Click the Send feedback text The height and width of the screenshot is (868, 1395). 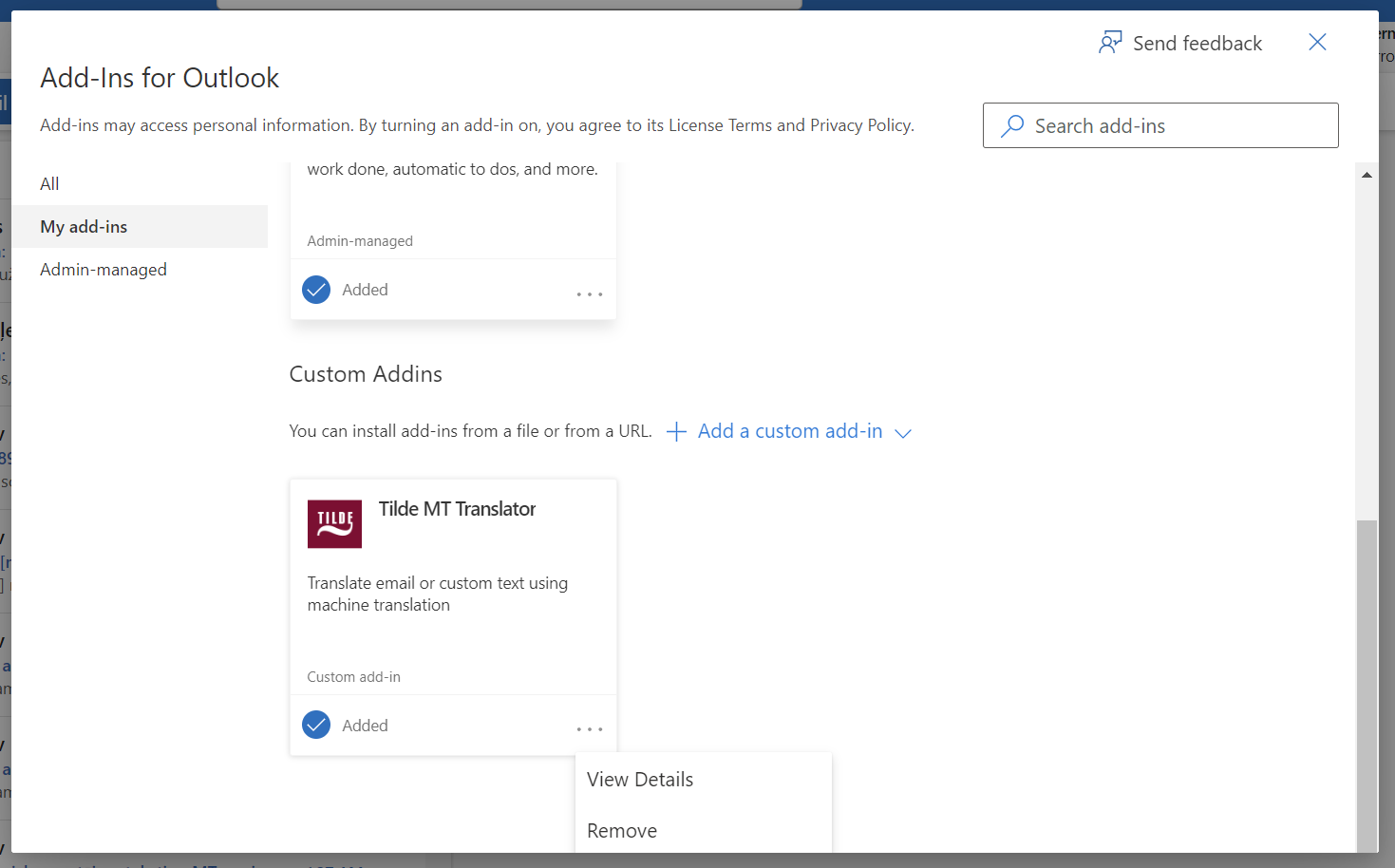pos(1197,44)
